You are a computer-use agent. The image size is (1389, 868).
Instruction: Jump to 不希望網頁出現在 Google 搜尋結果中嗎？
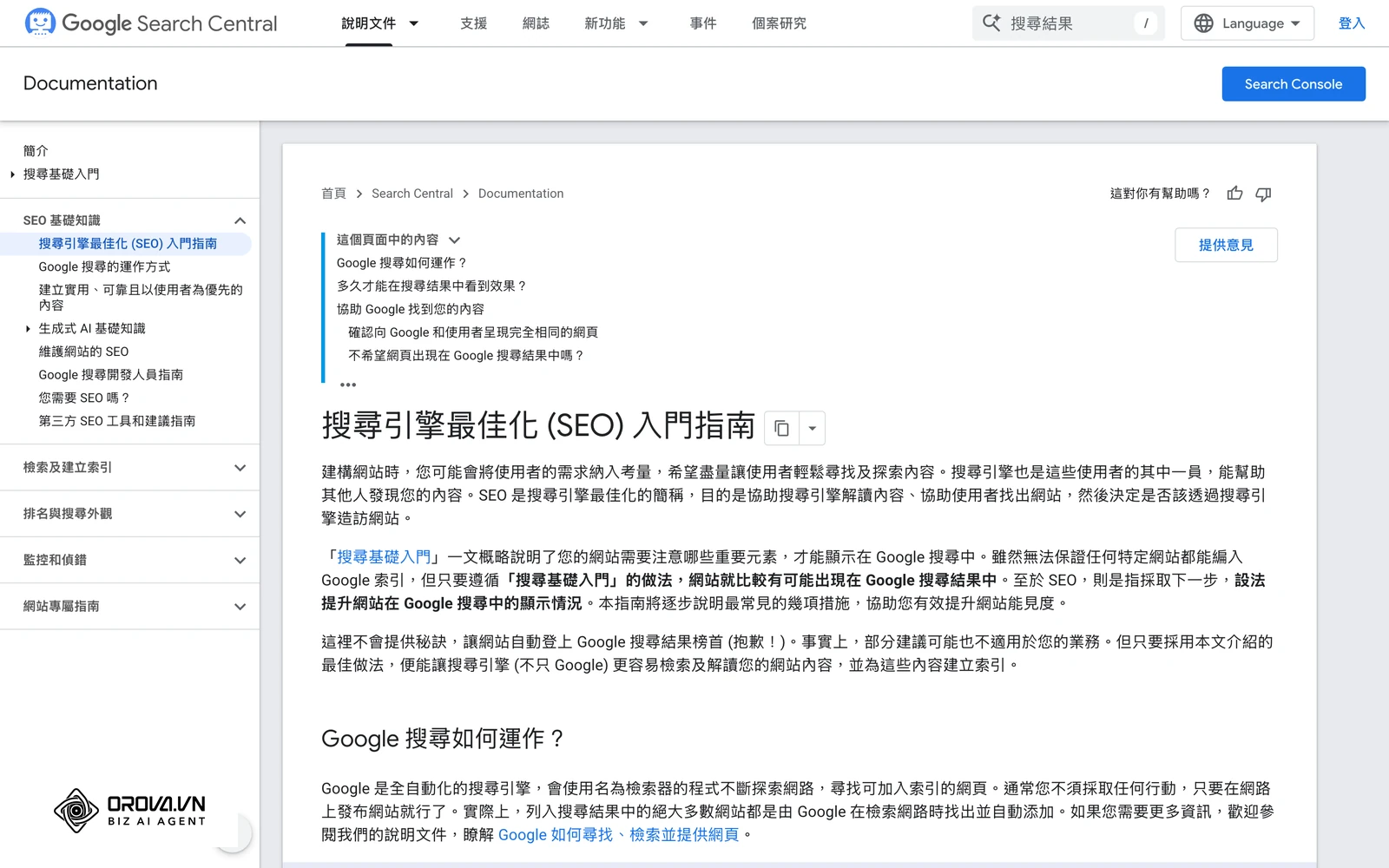(466, 356)
